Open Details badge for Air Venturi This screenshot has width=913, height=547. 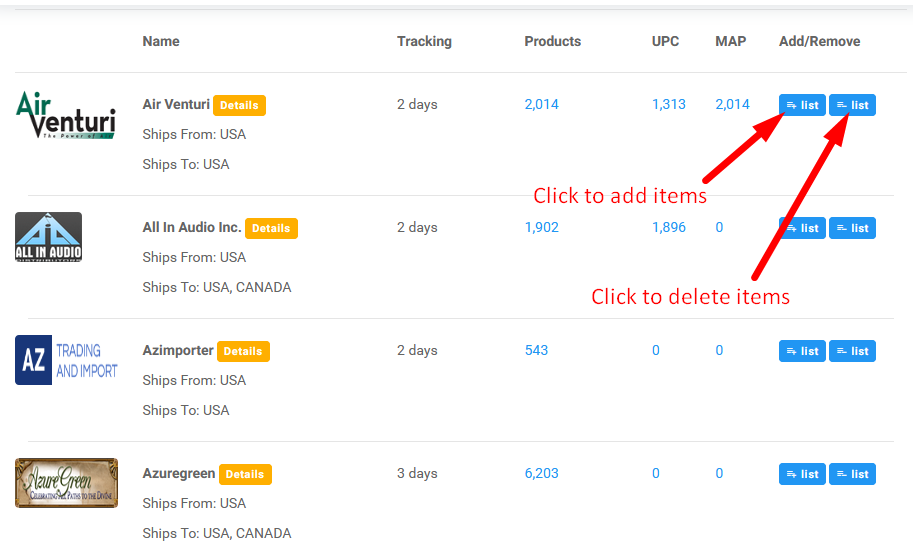tap(239, 105)
